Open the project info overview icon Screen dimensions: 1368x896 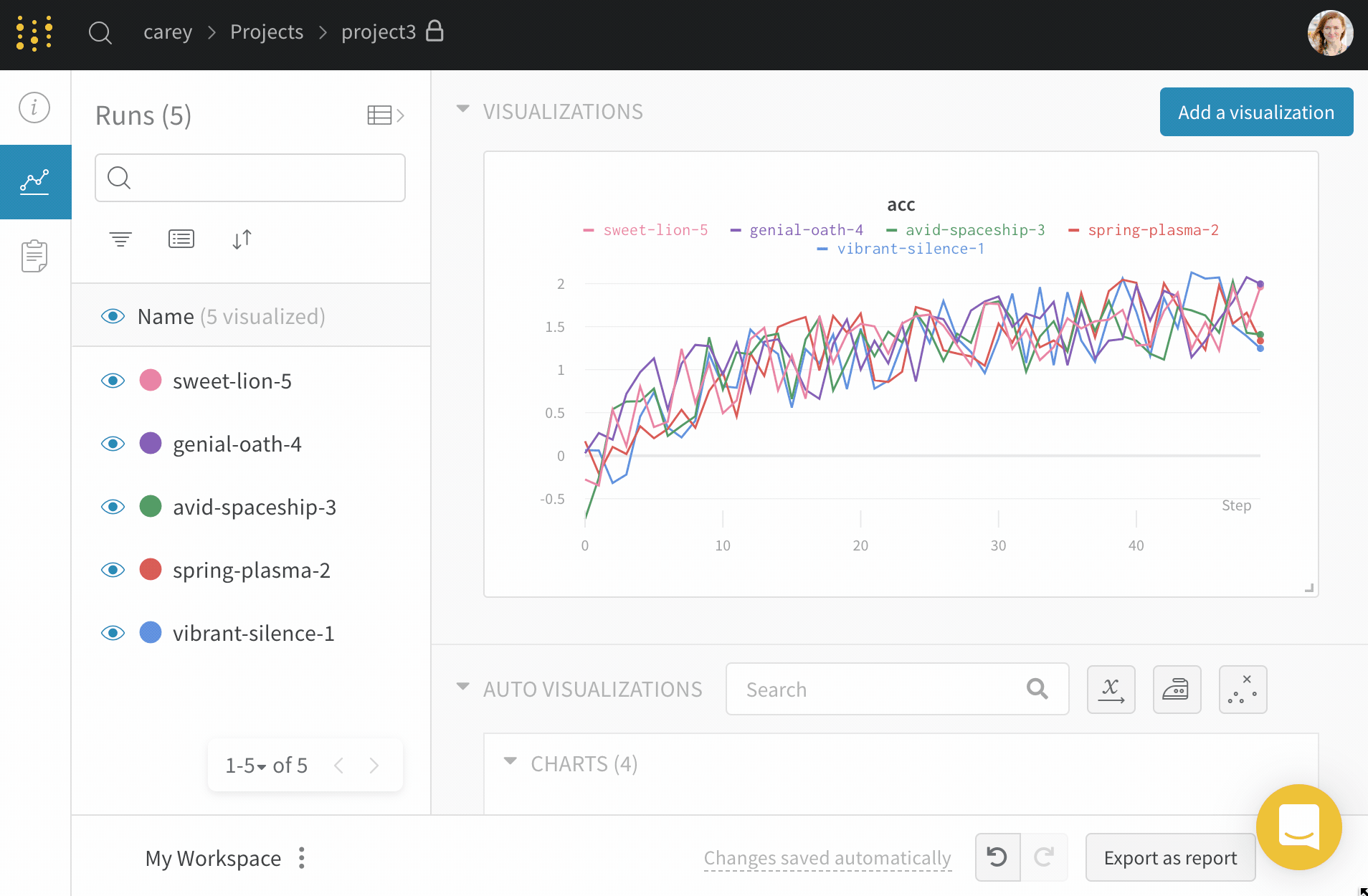(x=34, y=108)
